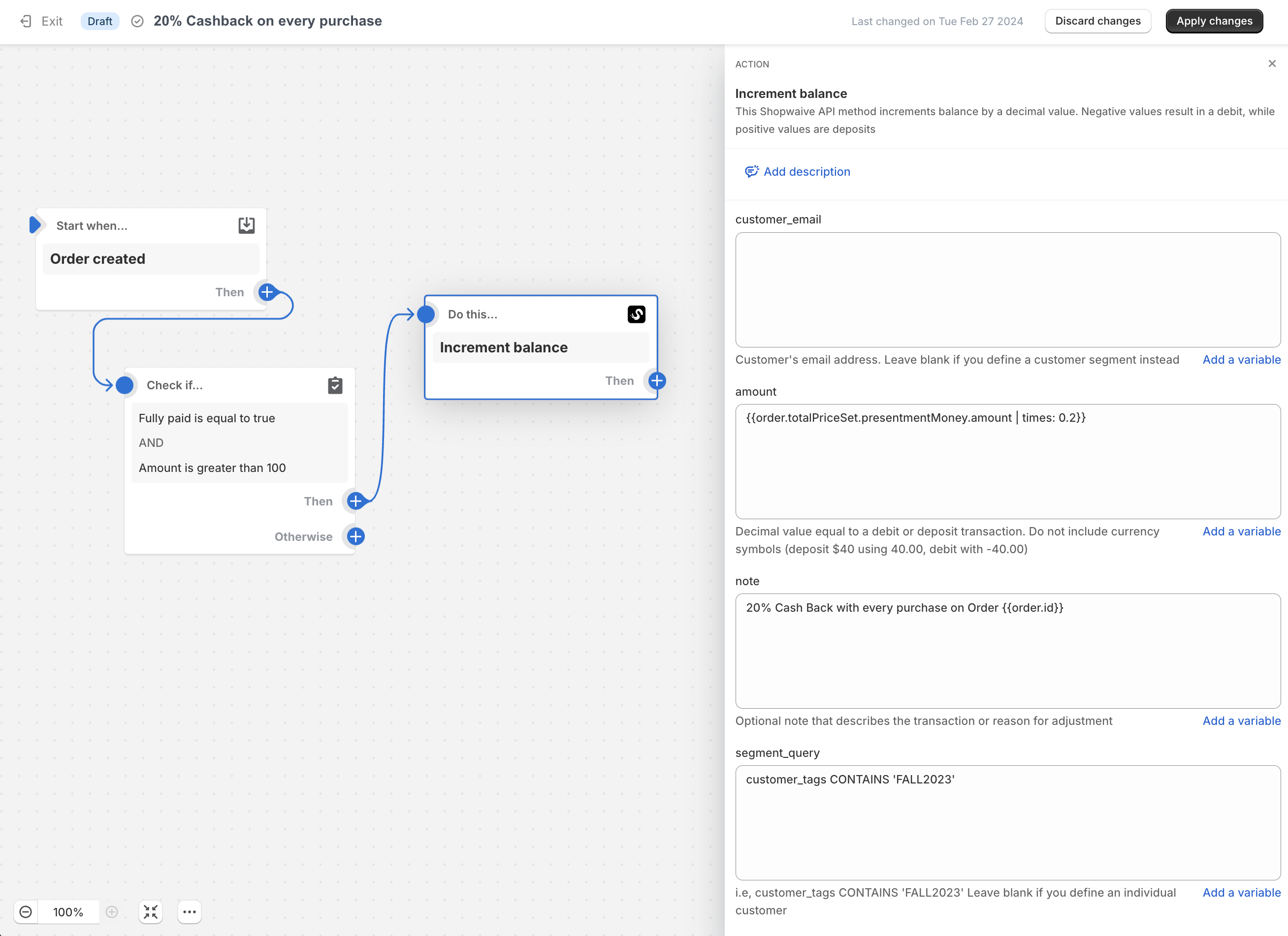Viewport: 1288px width, 936px height.
Task: Fit the workflow to screen
Action: point(151,911)
